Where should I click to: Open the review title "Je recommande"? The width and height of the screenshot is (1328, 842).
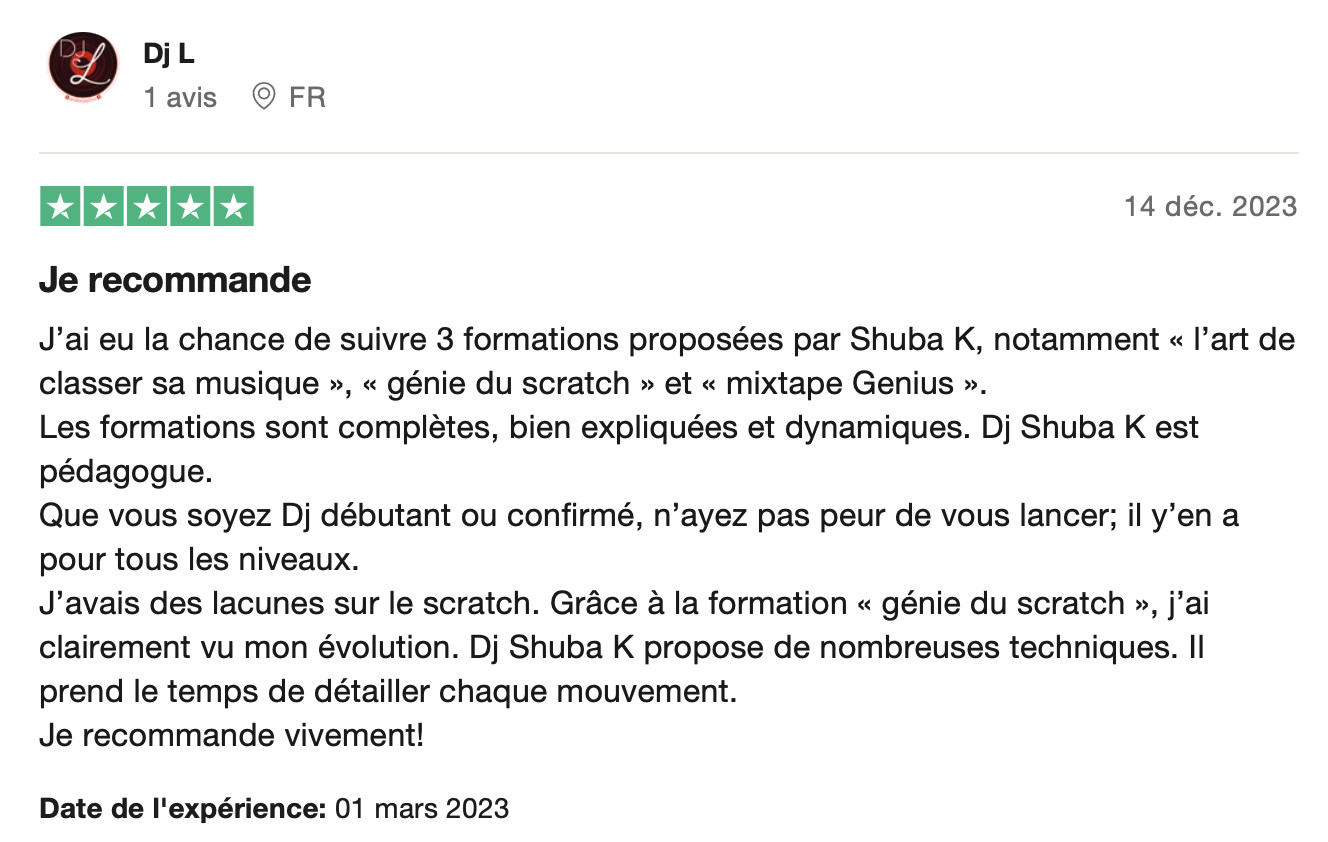coord(175,280)
